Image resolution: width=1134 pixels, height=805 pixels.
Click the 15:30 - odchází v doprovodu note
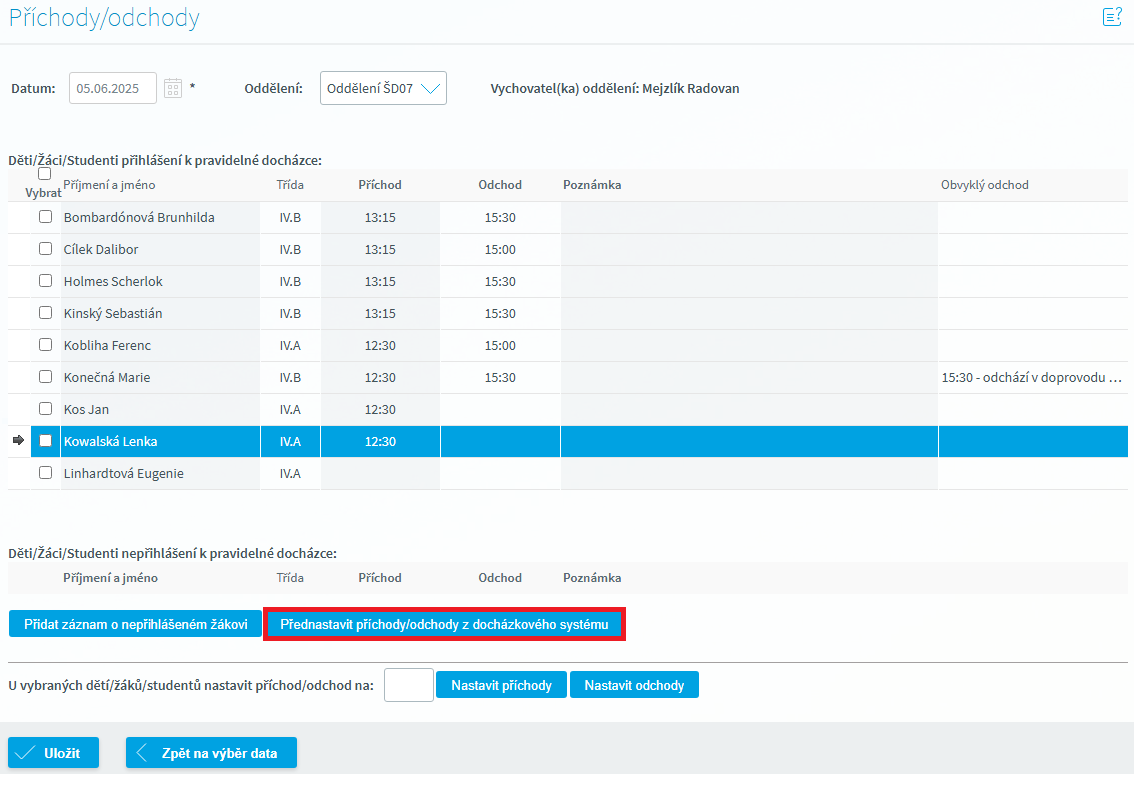click(1032, 378)
